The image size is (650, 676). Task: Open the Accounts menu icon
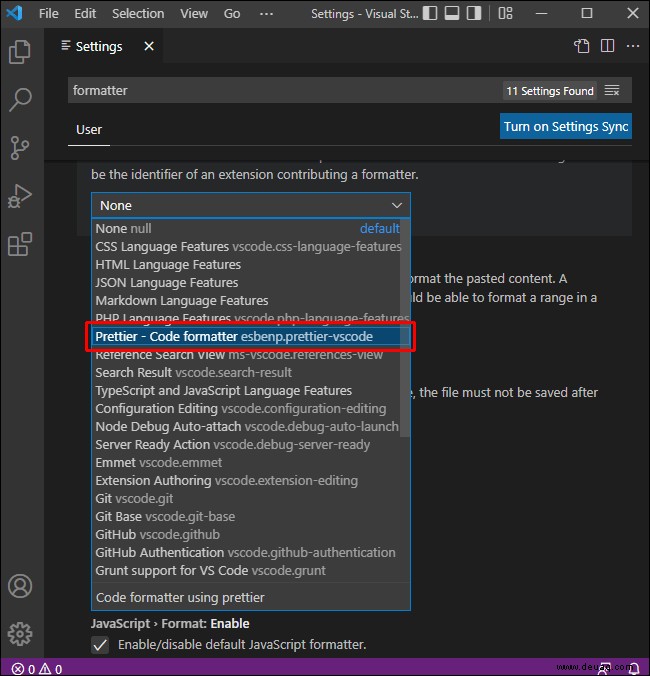[20, 586]
